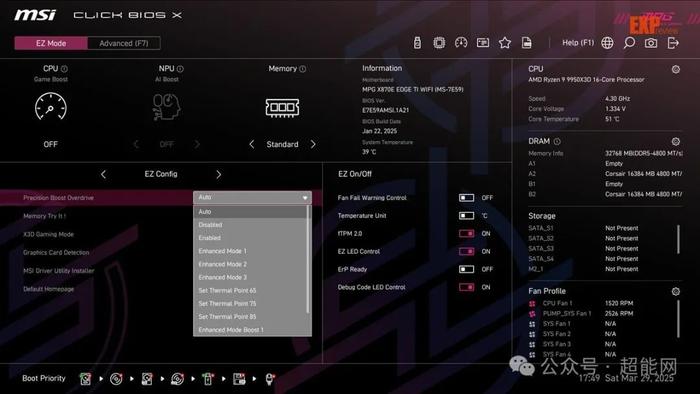Click the document file icon in top toolbar
This screenshot has height=394, width=700.
527,43
